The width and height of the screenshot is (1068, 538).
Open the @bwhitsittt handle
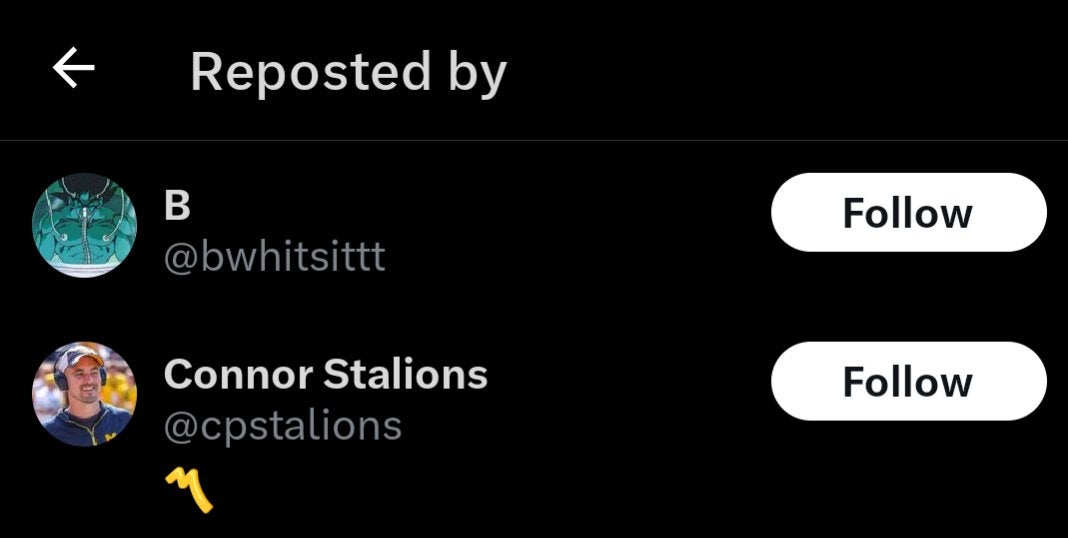click(x=274, y=257)
